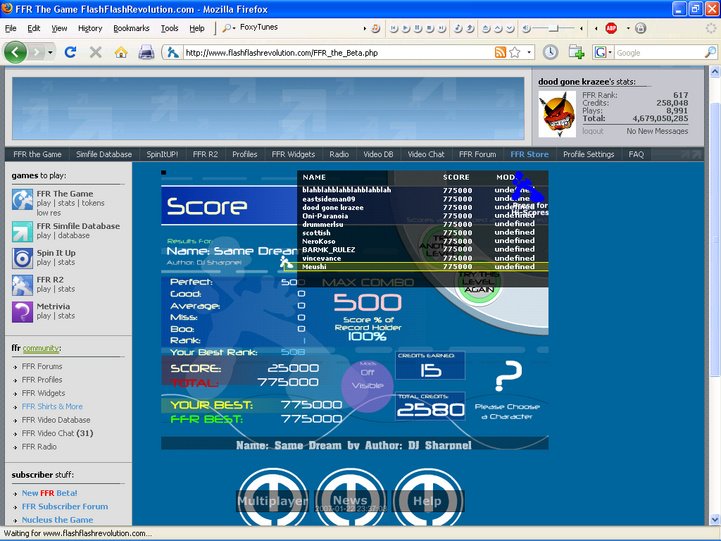
Task: Click the address bar URL field
Action: pos(338,52)
